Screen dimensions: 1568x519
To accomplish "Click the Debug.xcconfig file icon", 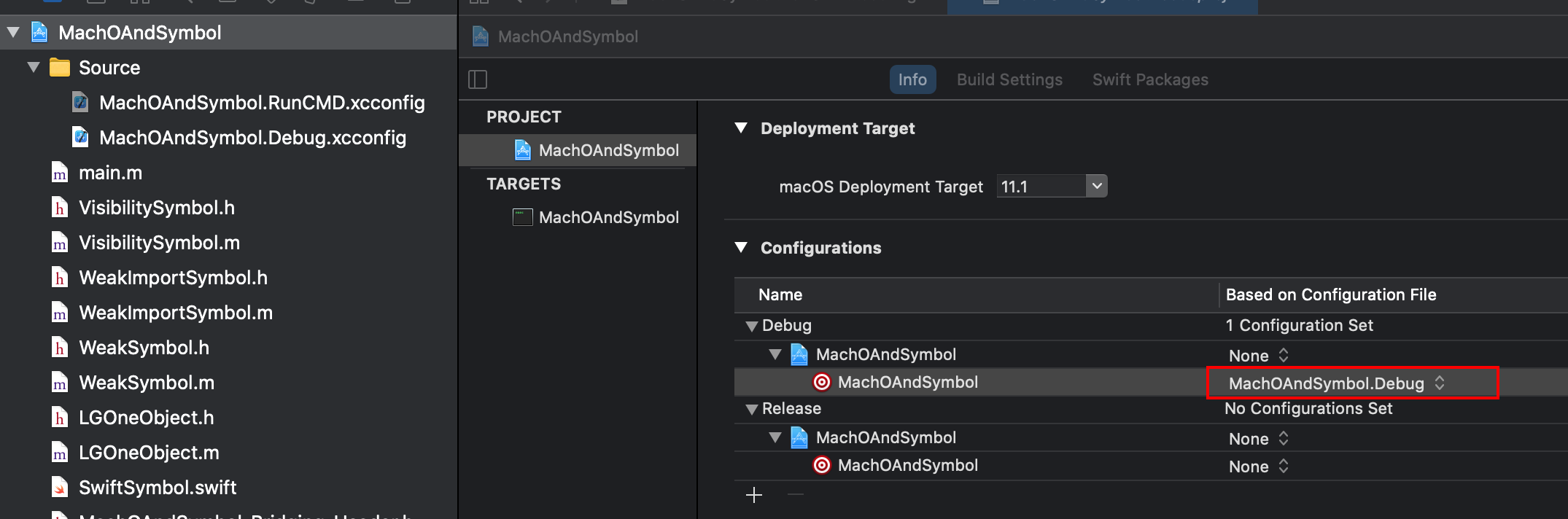I will click(81, 137).
